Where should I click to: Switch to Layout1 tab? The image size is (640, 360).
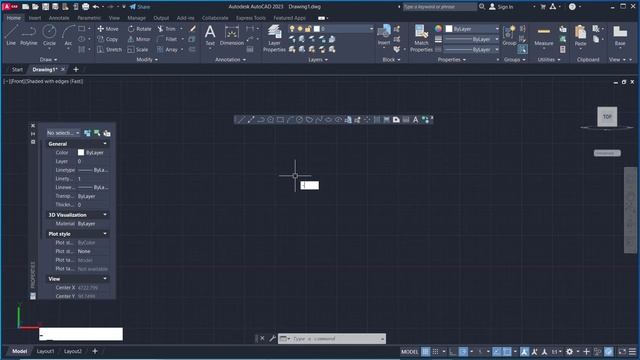45,351
